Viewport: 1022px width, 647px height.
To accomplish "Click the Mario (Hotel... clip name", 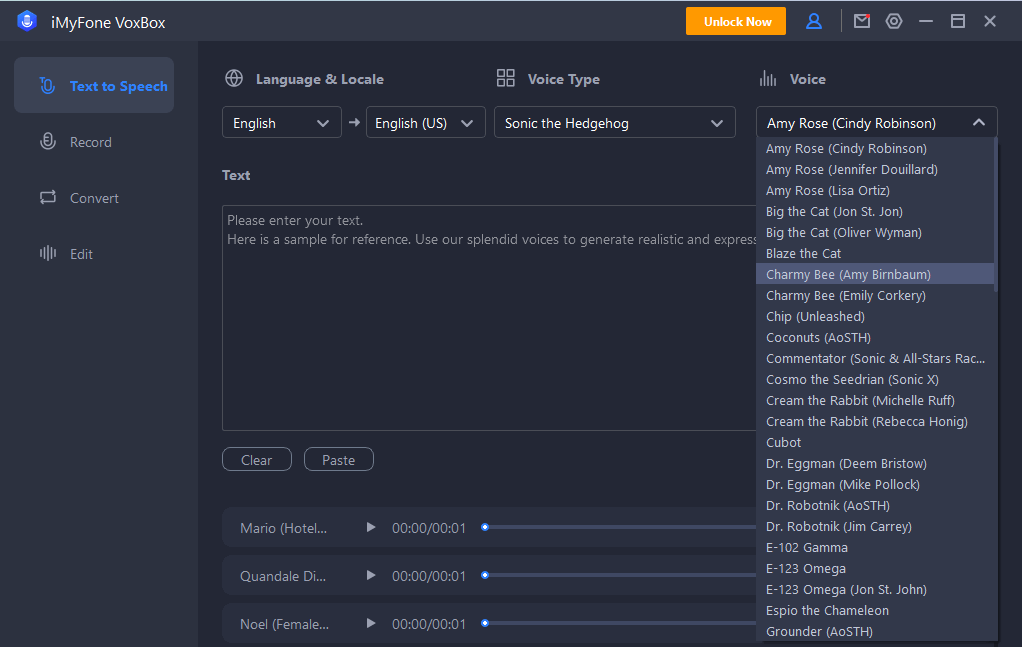I will [x=284, y=528].
